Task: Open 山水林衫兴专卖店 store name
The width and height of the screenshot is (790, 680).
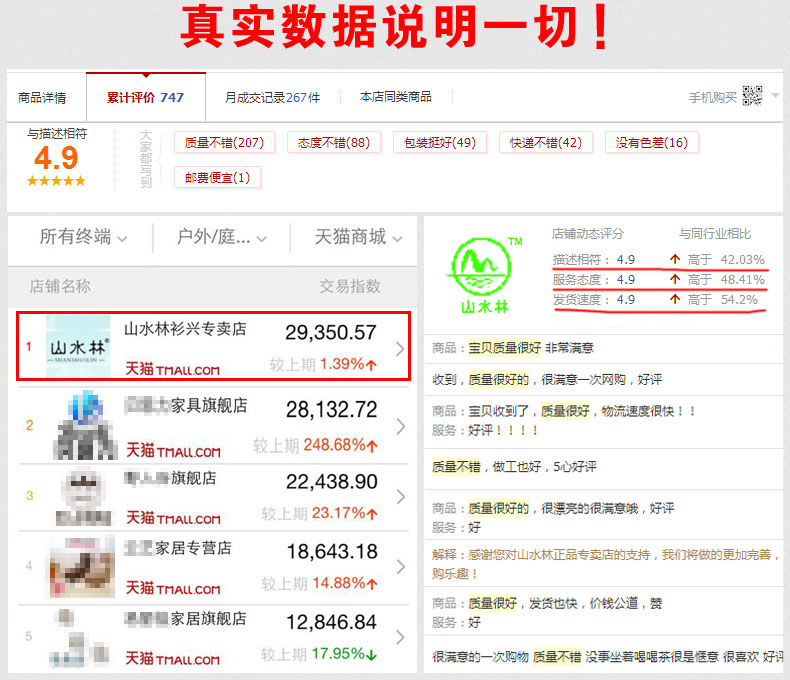Action: tap(185, 328)
